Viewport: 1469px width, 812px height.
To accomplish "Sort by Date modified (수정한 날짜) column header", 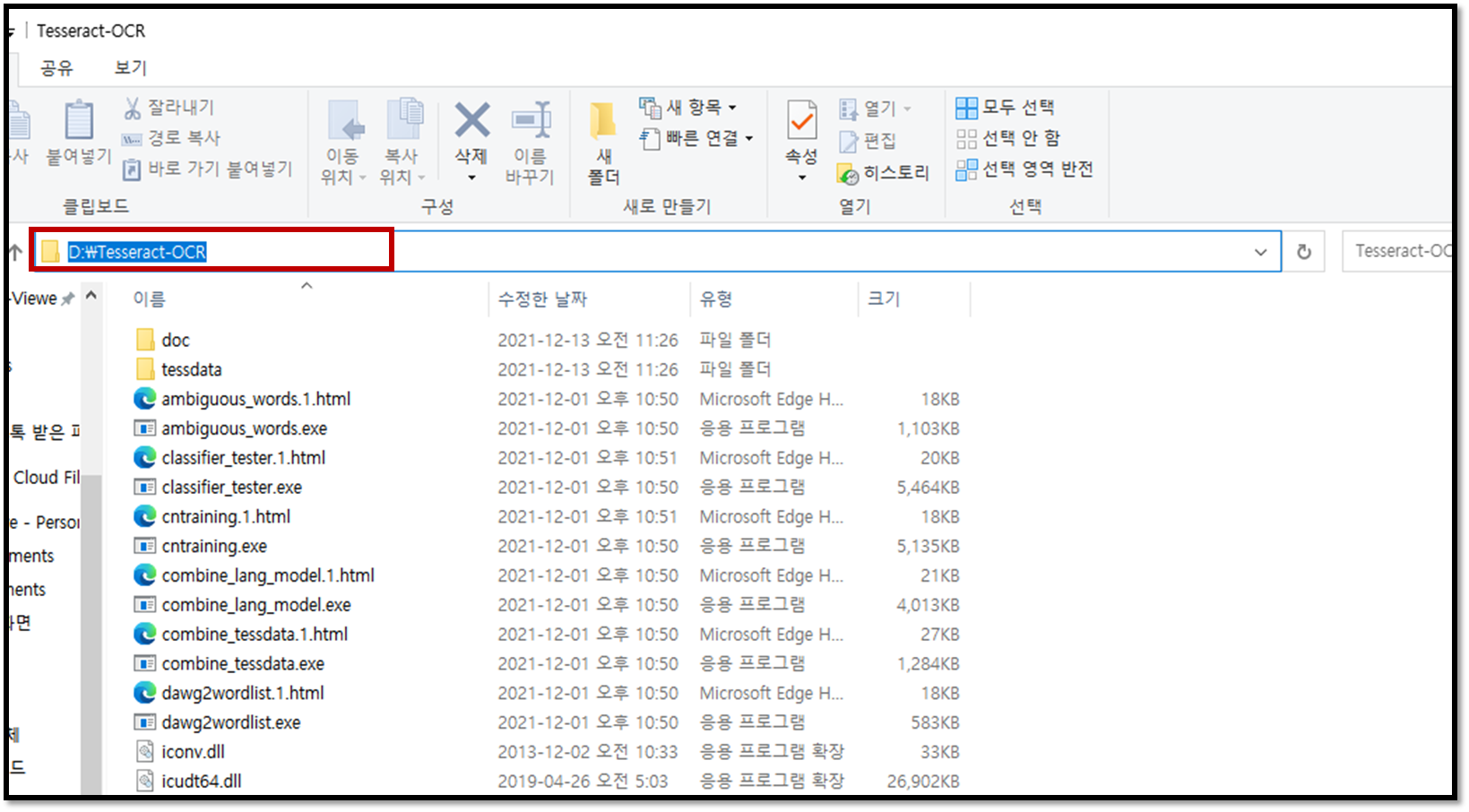I will 542,298.
